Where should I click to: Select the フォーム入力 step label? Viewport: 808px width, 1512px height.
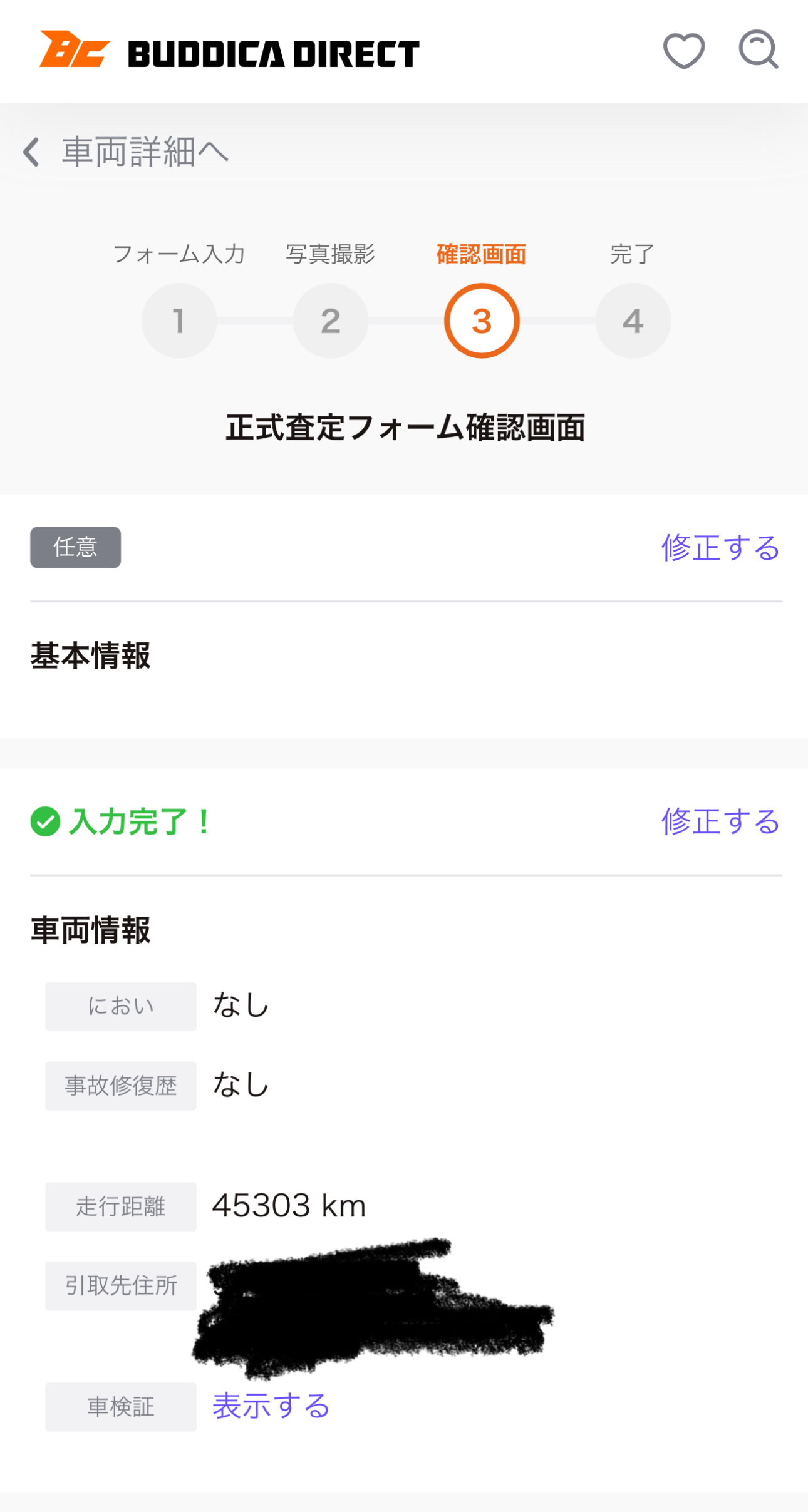179,254
